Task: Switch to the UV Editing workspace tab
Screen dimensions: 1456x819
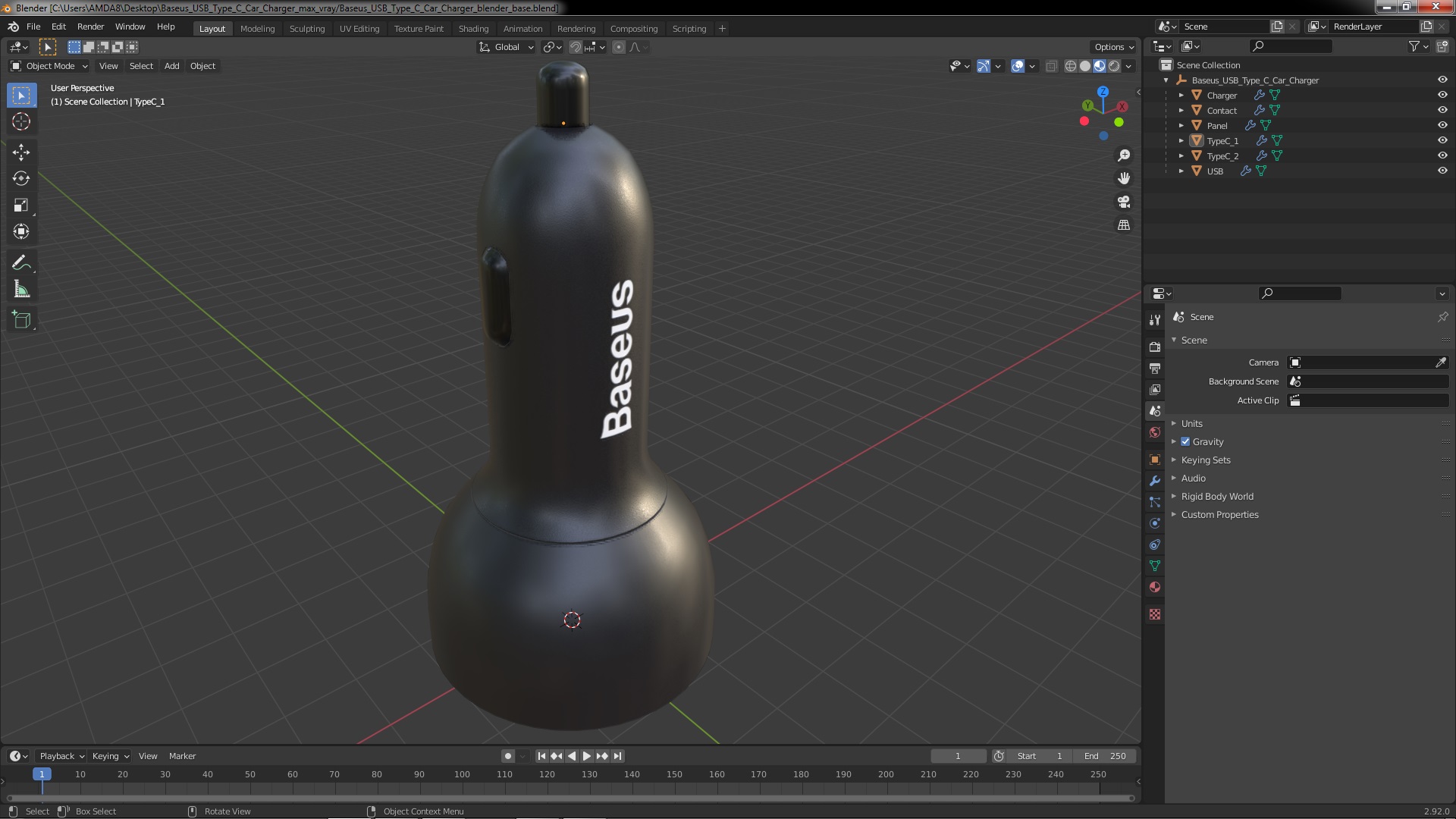Action: (359, 29)
